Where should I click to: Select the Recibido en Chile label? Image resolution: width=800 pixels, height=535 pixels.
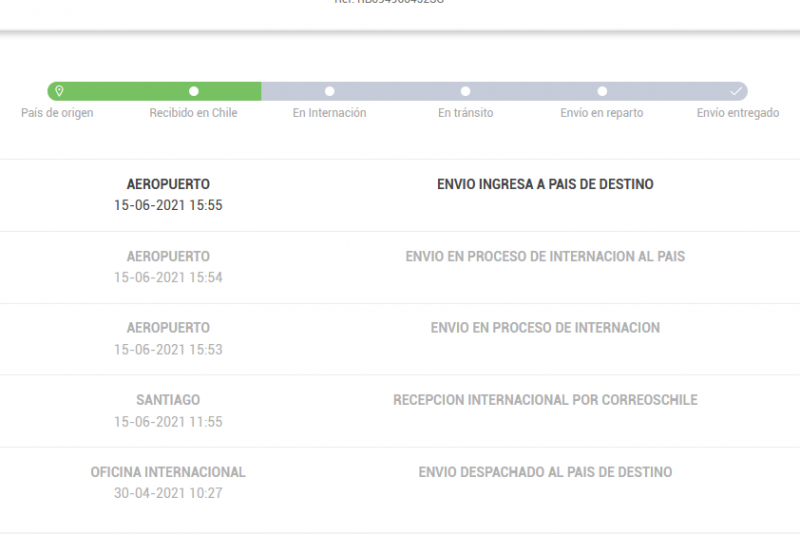point(193,113)
